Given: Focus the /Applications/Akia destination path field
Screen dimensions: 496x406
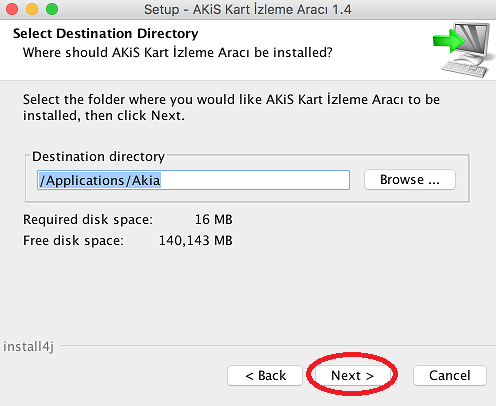Looking at the screenshot, I should coord(193,180).
